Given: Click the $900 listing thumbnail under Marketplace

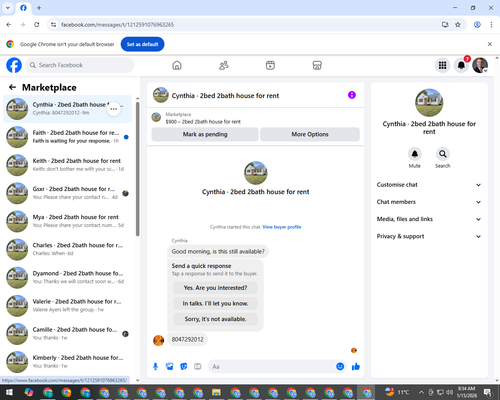Looking at the screenshot, I should (156, 117).
